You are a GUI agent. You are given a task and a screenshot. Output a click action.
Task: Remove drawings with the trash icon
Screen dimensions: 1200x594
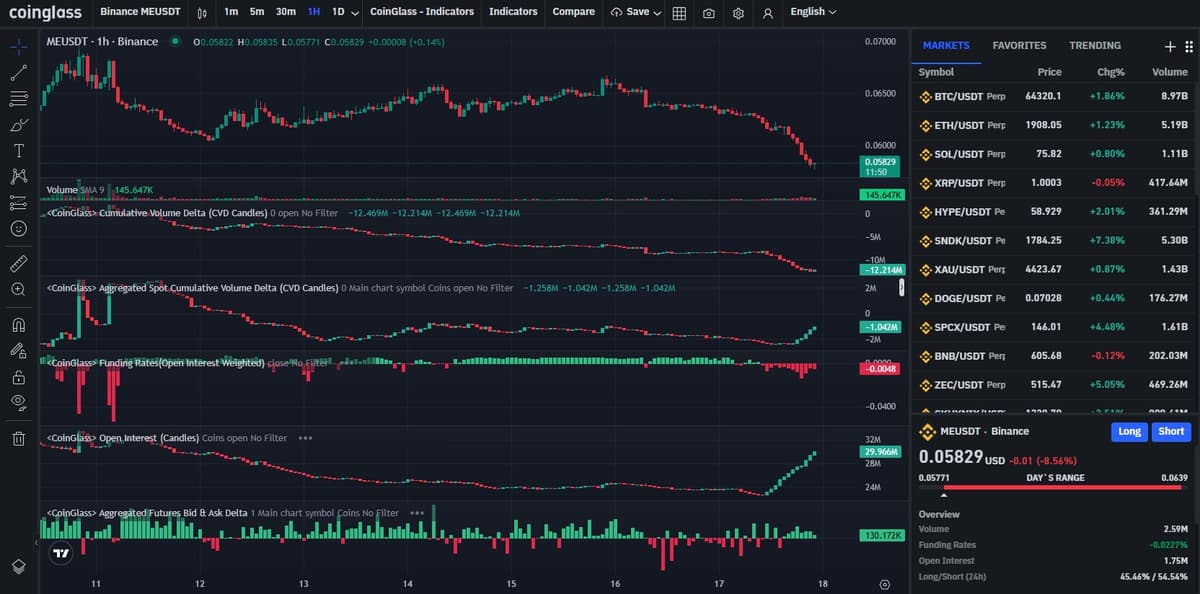click(18, 438)
